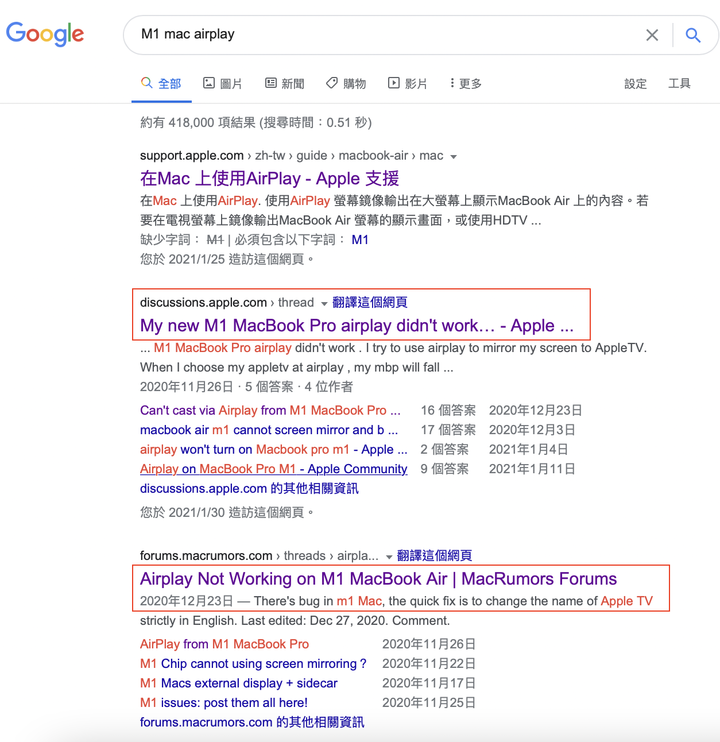Open Airplay Not Working on M1 MacBook Air
Viewport: 720px width, 742px height.
[x=378, y=579]
